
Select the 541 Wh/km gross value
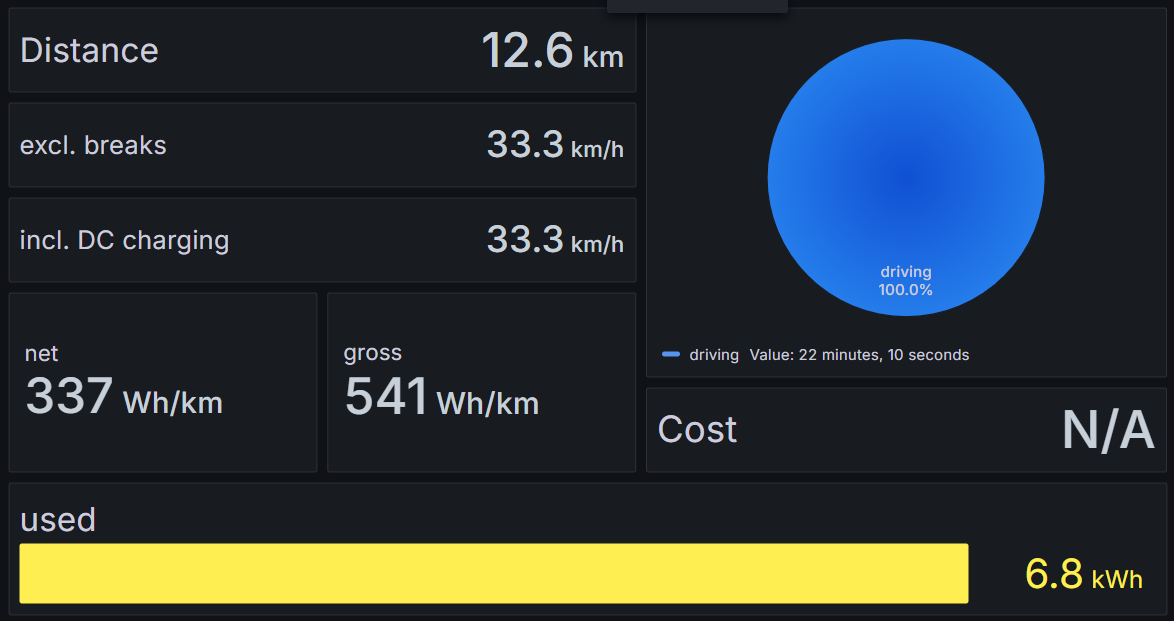click(442, 397)
